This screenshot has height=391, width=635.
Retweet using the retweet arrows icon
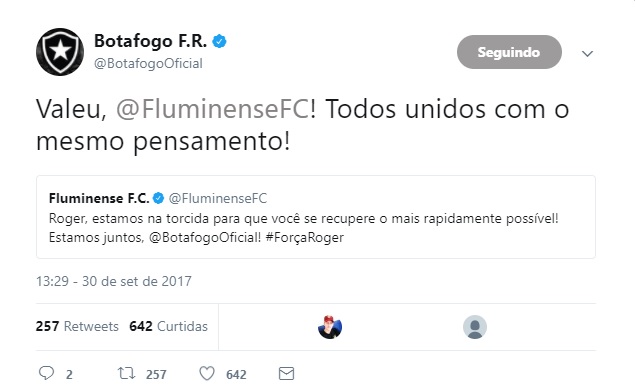coord(126,373)
